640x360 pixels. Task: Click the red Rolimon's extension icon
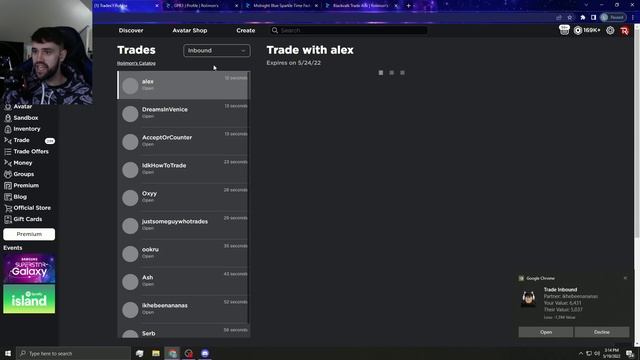pos(624,31)
